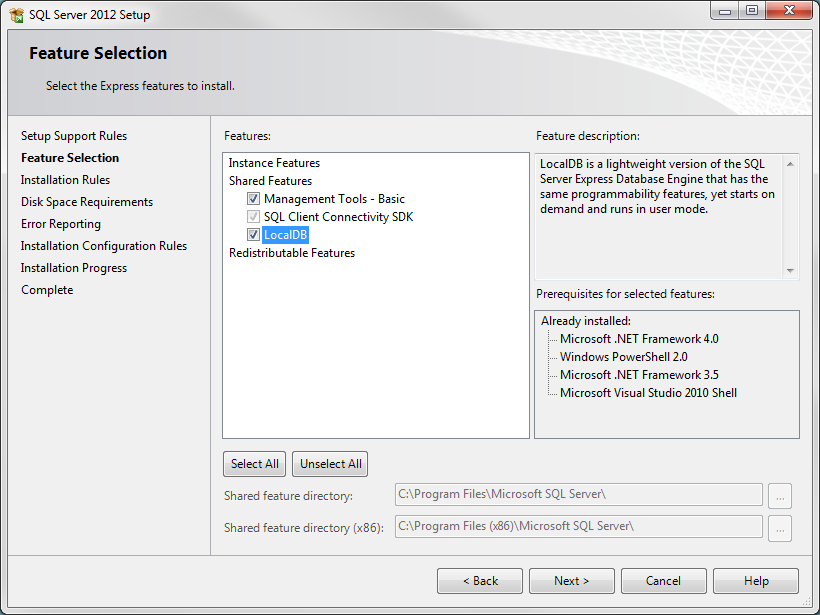Minimize the SQL Server 2012 Setup window
Viewport: 820px width, 615px height.
pos(724,11)
